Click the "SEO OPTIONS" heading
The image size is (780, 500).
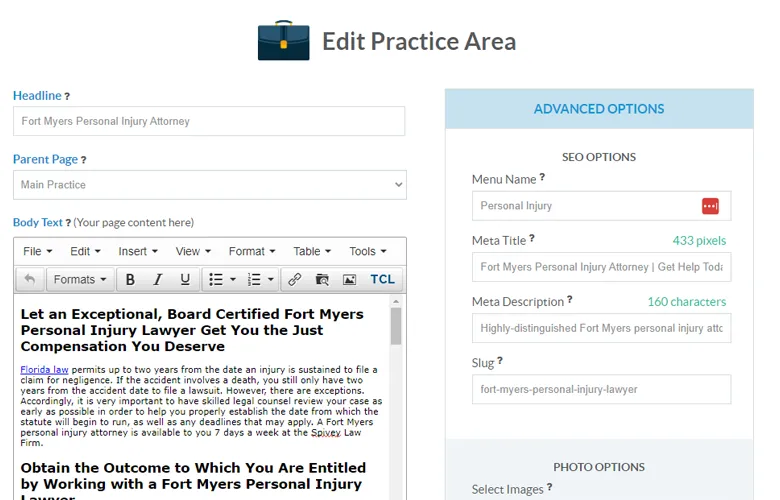[599, 157]
